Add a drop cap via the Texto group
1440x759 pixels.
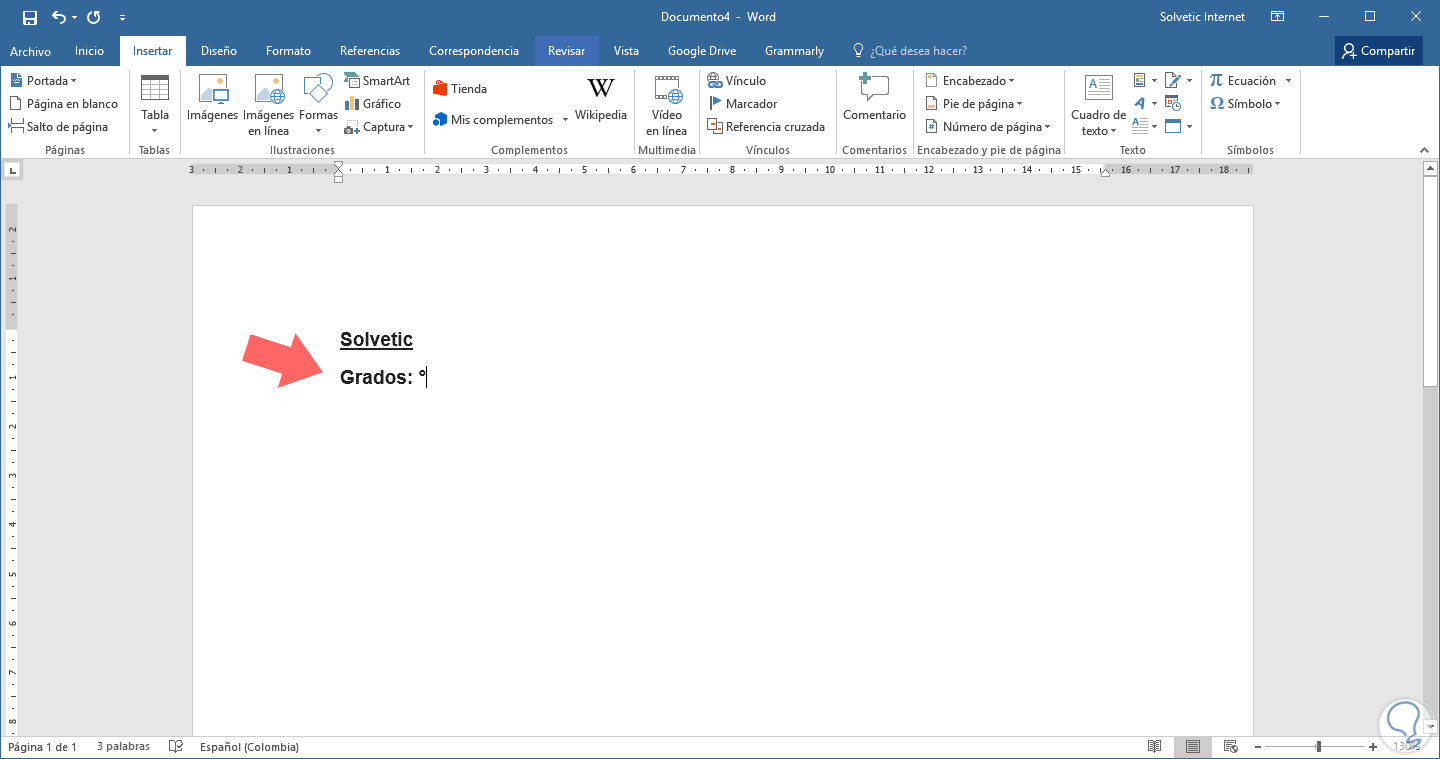point(1144,127)
